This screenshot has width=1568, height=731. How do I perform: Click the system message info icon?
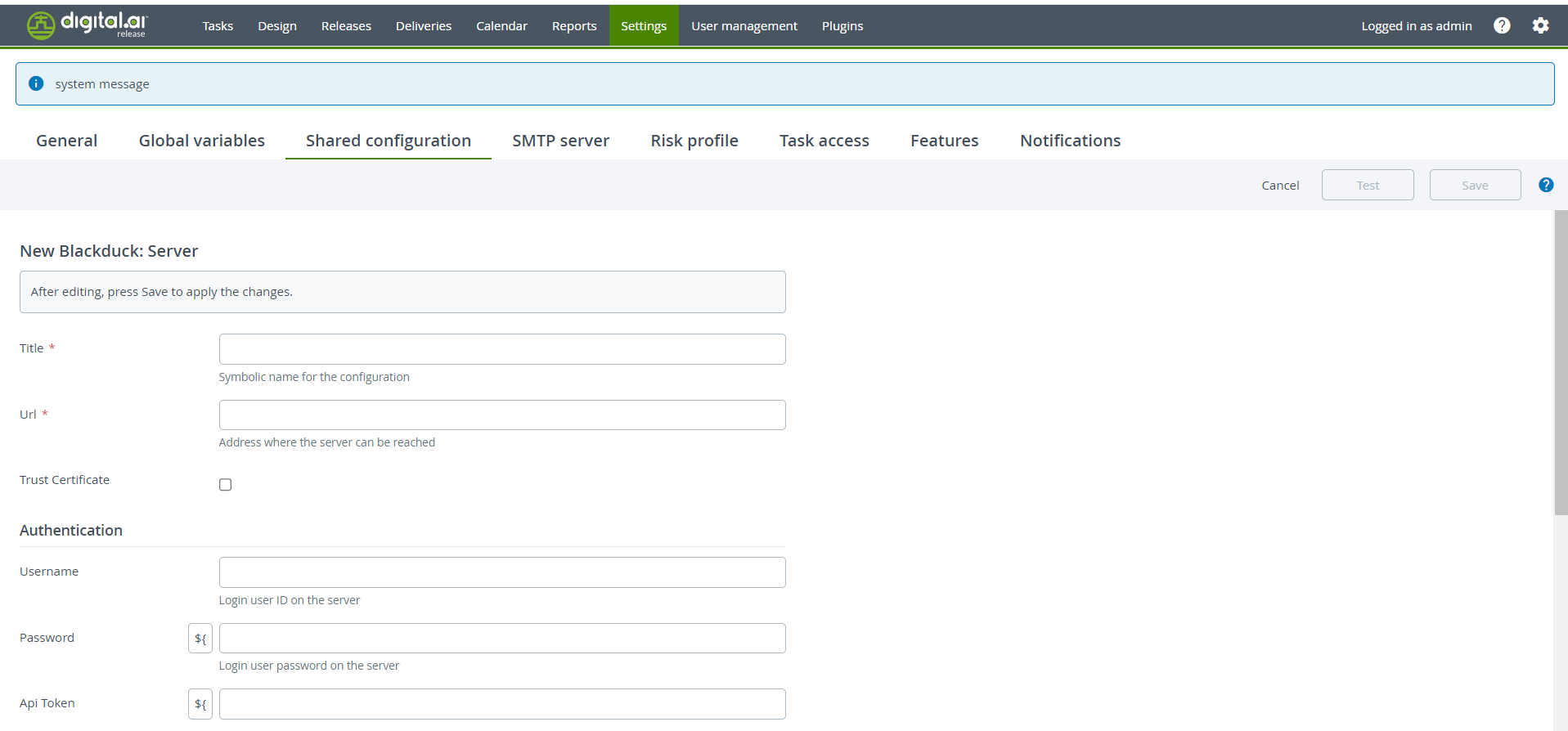[36, 83]
